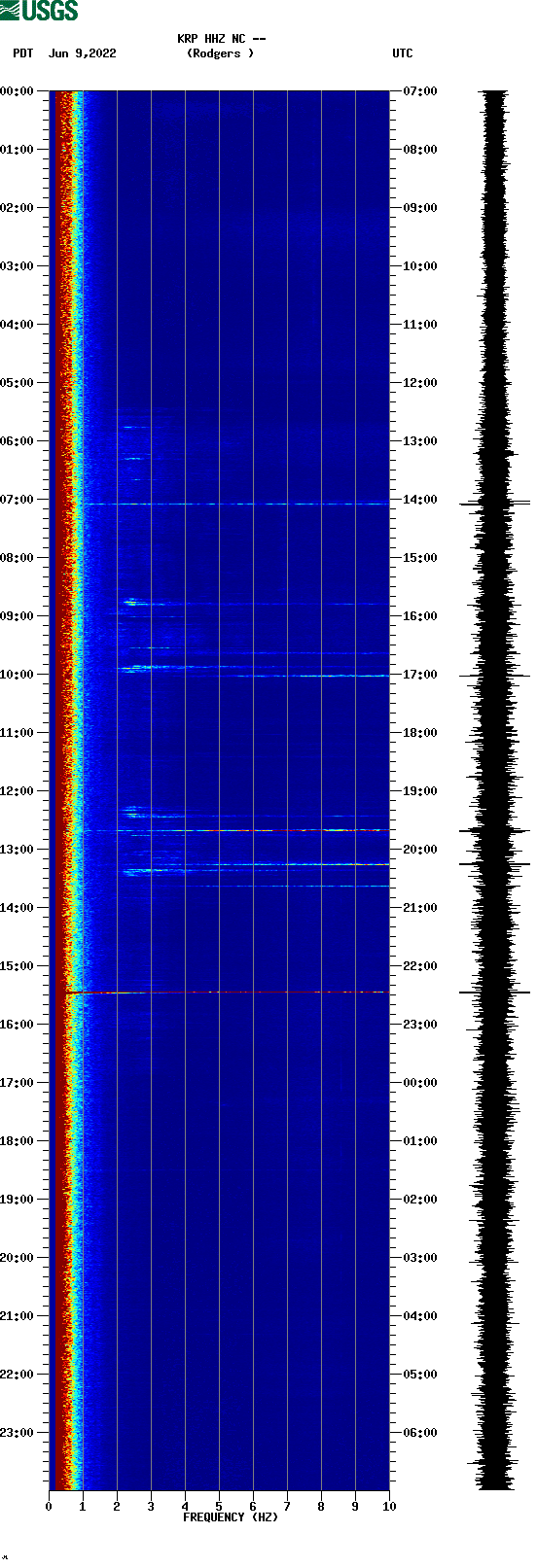This screenshot has height=1568, width=537.
Task: Click the 17:00 UTC label on right axis
Action: point(420,675)
